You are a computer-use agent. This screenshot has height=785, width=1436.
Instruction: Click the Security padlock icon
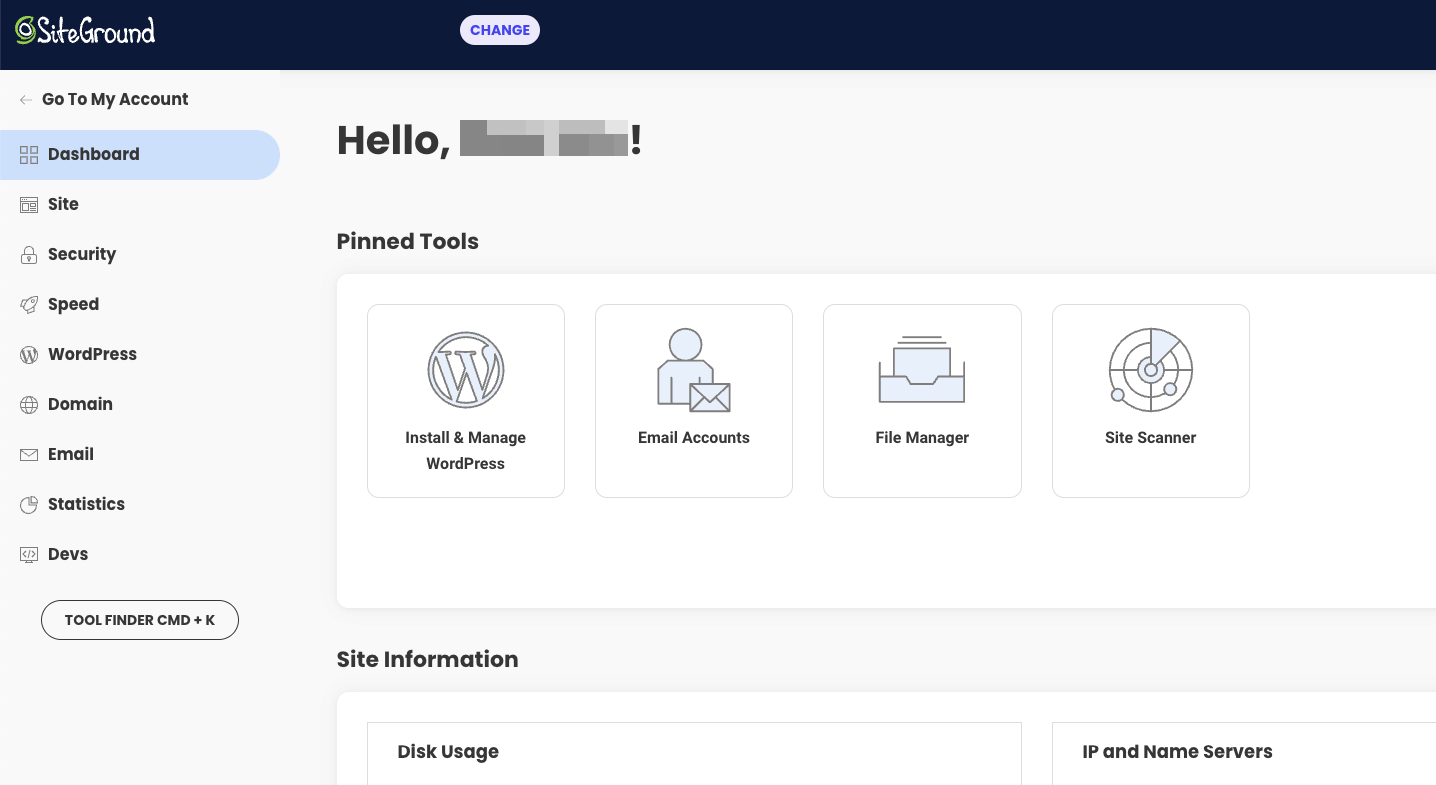pyautogui.click(x=29, y=255)
